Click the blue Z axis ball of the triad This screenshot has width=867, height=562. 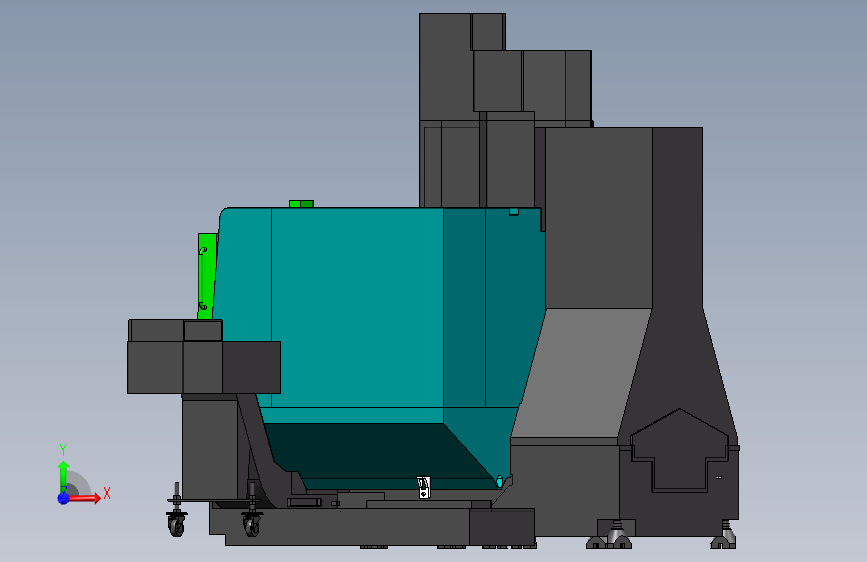tap(63, 498)
